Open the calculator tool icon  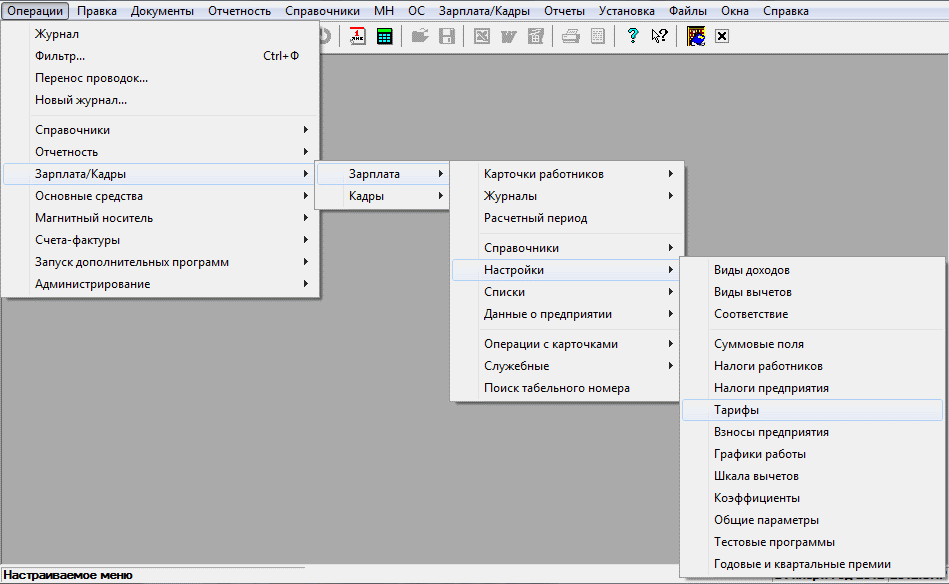[384, 36]
